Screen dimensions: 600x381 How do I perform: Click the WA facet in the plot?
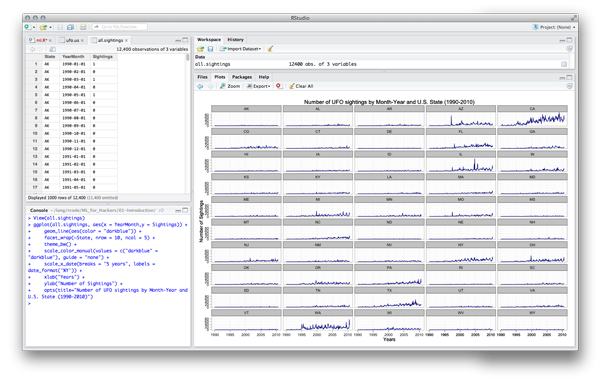318,321
